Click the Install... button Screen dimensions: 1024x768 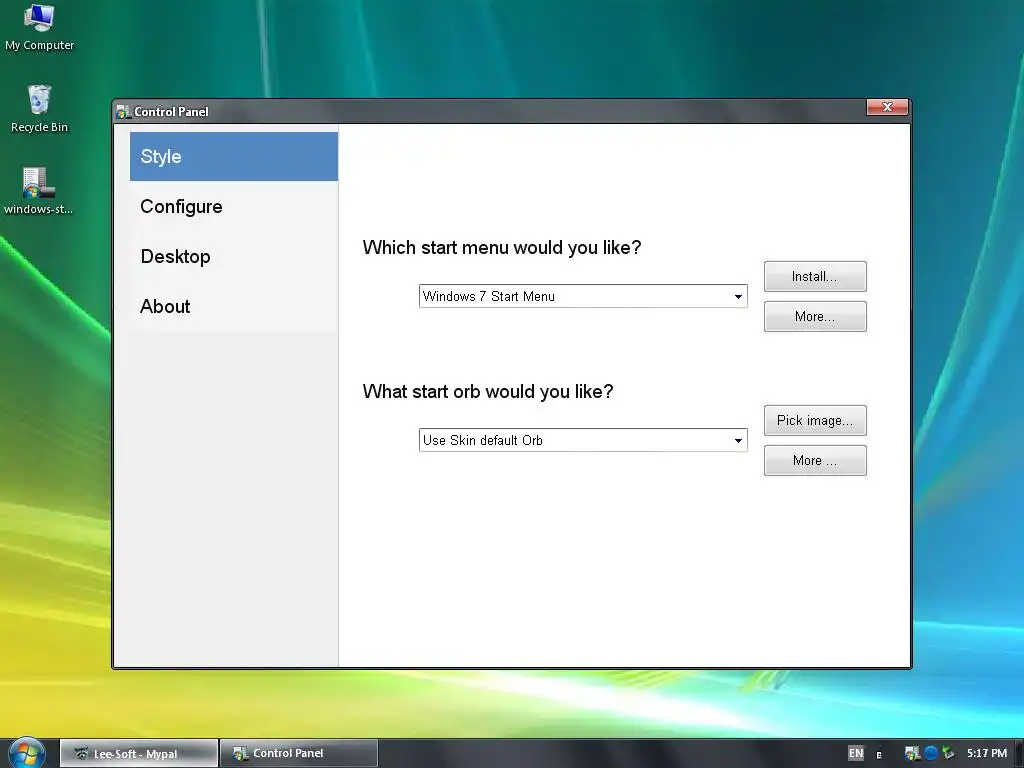(x=815, y=276)
